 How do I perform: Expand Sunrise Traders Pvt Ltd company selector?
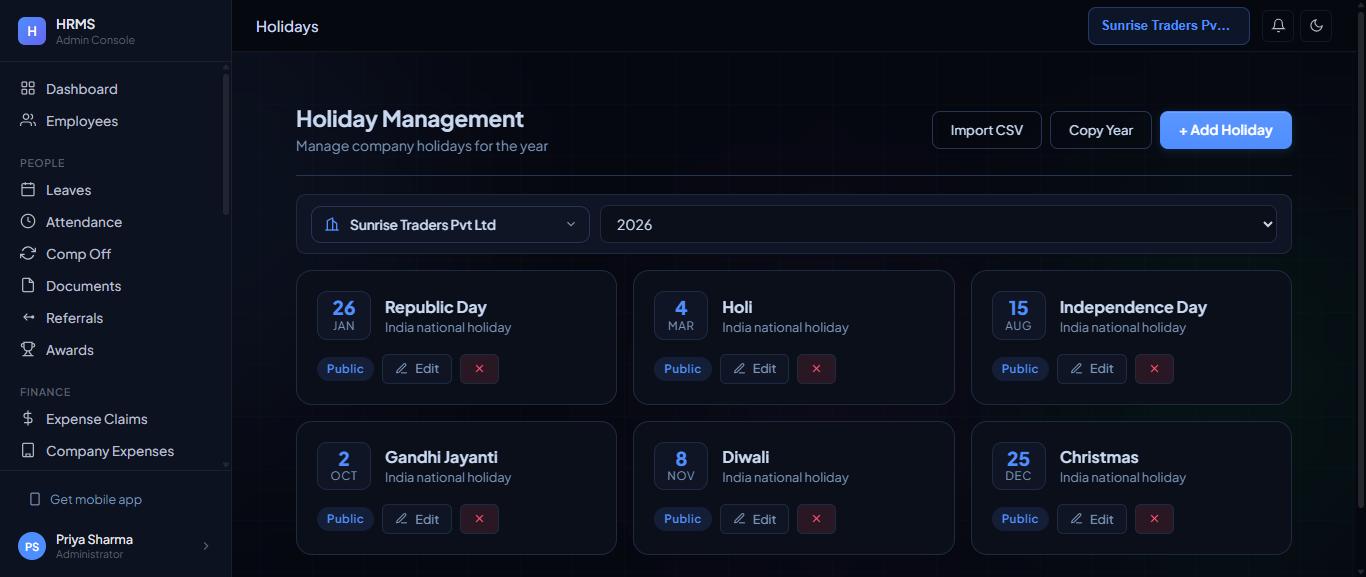(450, 225)
